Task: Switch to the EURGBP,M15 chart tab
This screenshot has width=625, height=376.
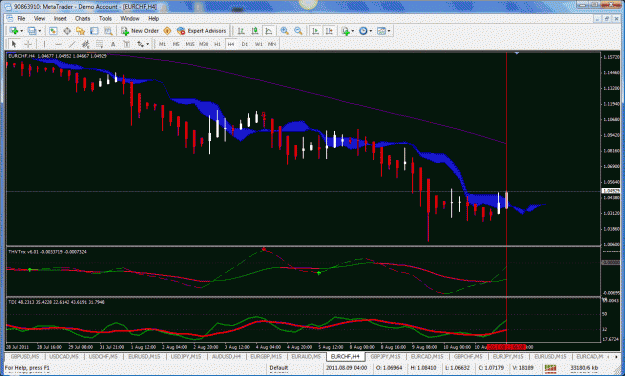Action: pyautogui.click(x=266, y=356)
